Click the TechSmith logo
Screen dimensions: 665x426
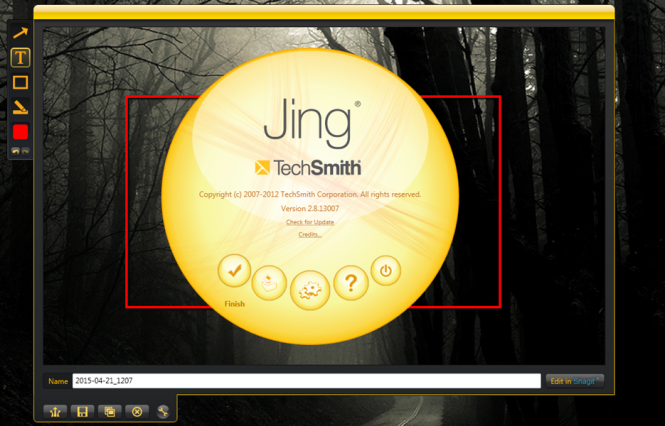click(308, 168)
